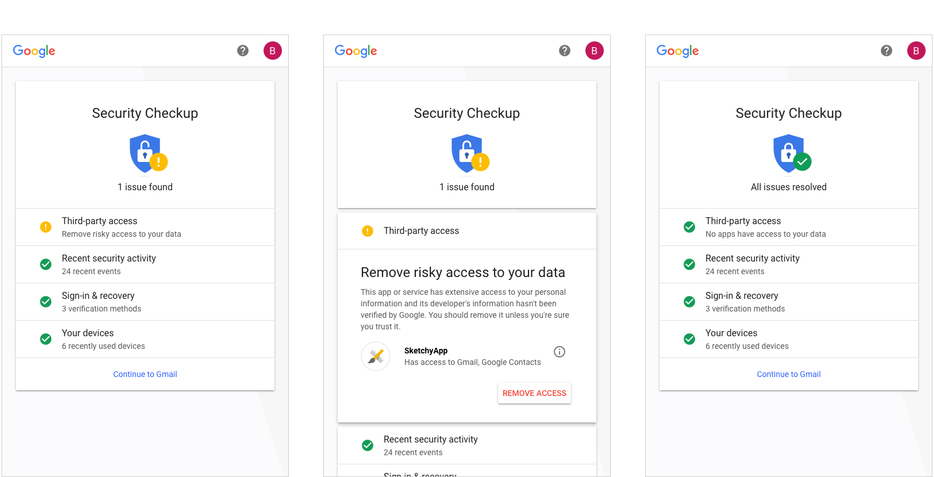
Task: Open 'Your devices' in the left panel
Action: click(x=145, y=339)
